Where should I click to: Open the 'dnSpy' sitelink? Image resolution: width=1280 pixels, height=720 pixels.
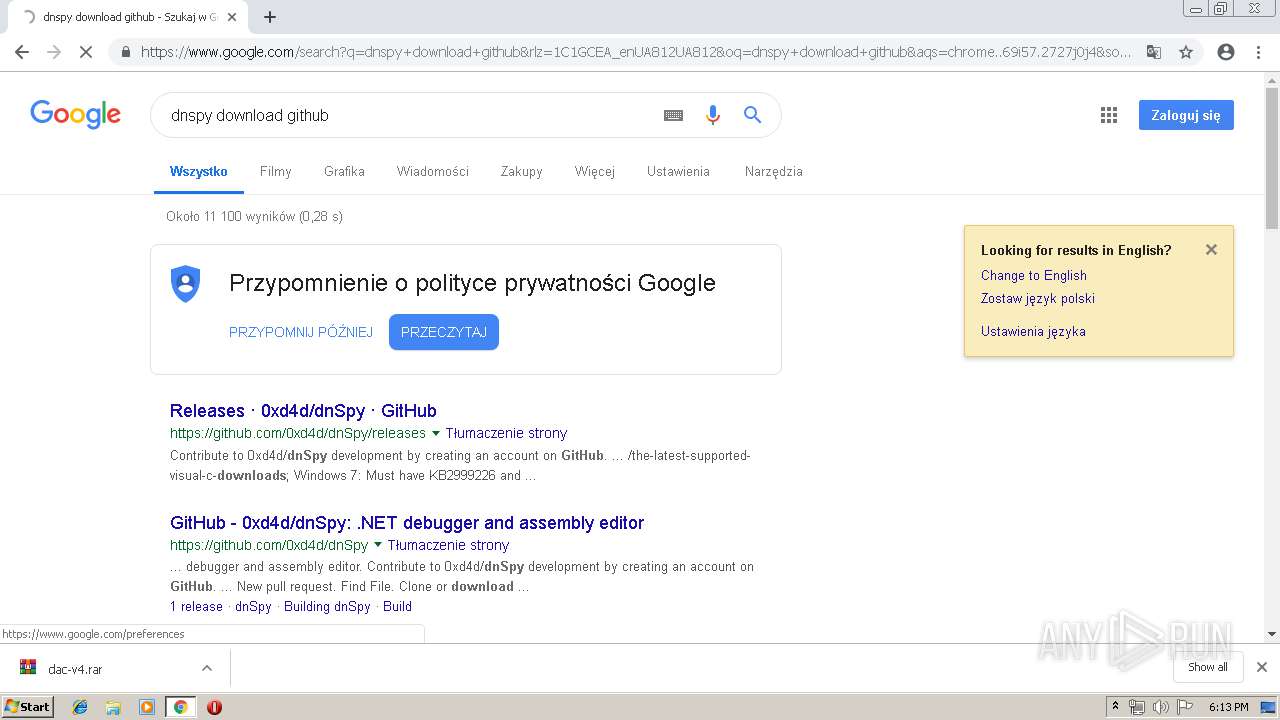coord(253,606)
